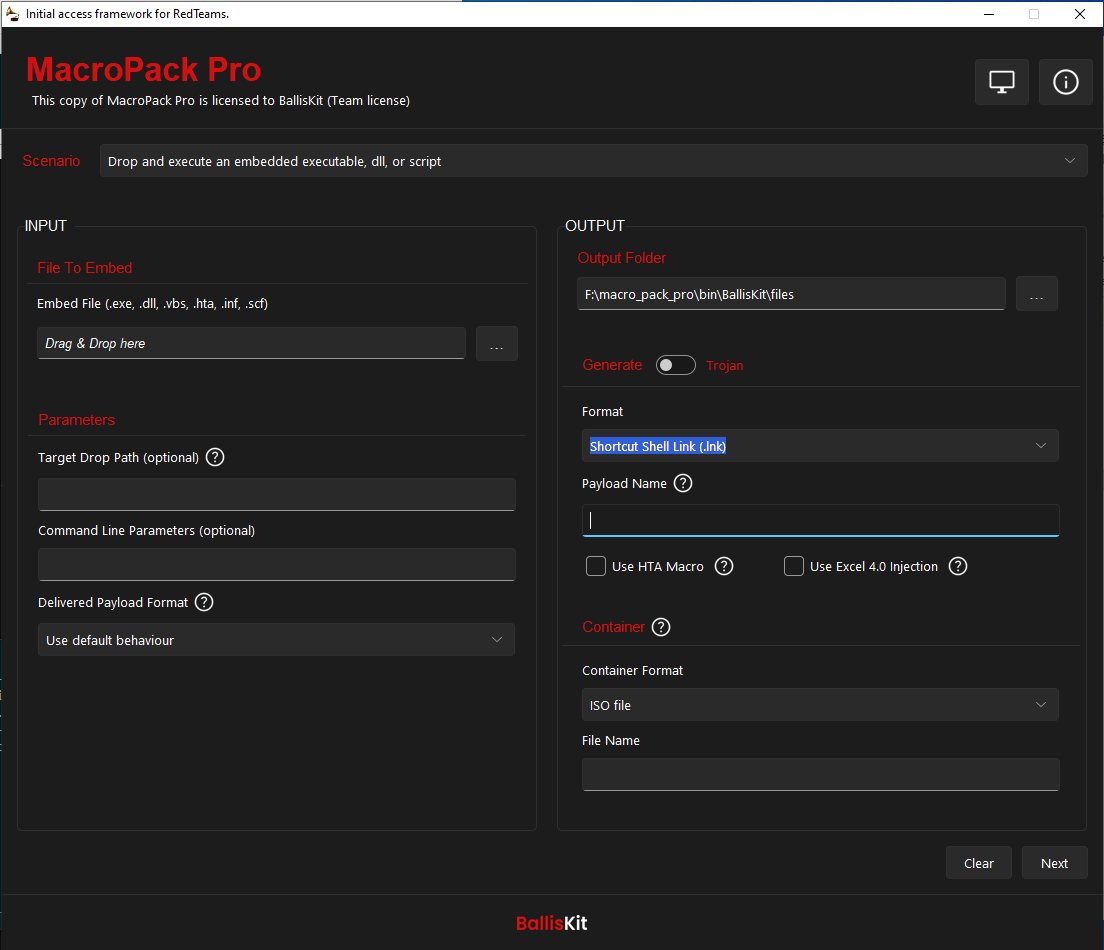Open the Scenario dropdown

click(594, 161)
